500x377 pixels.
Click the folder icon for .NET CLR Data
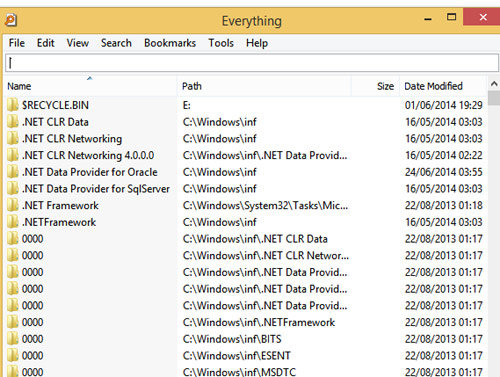tap(13, 122)
